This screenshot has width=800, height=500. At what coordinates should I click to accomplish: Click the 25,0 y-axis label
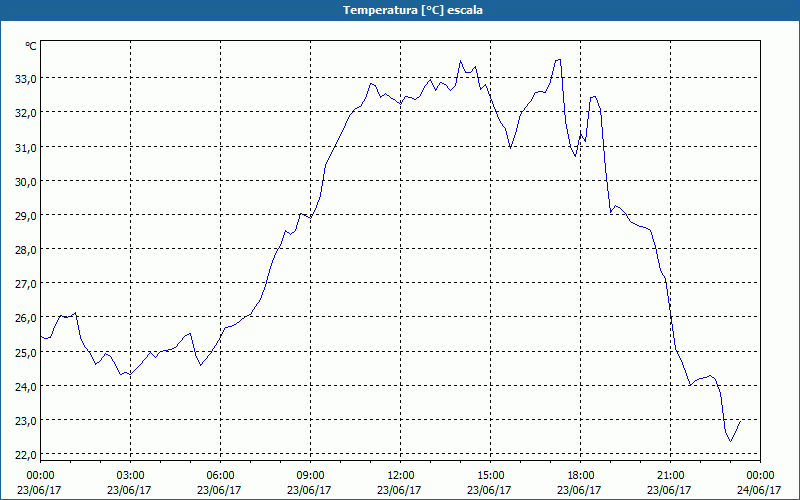pyautogui.click(x=24, y=353)
